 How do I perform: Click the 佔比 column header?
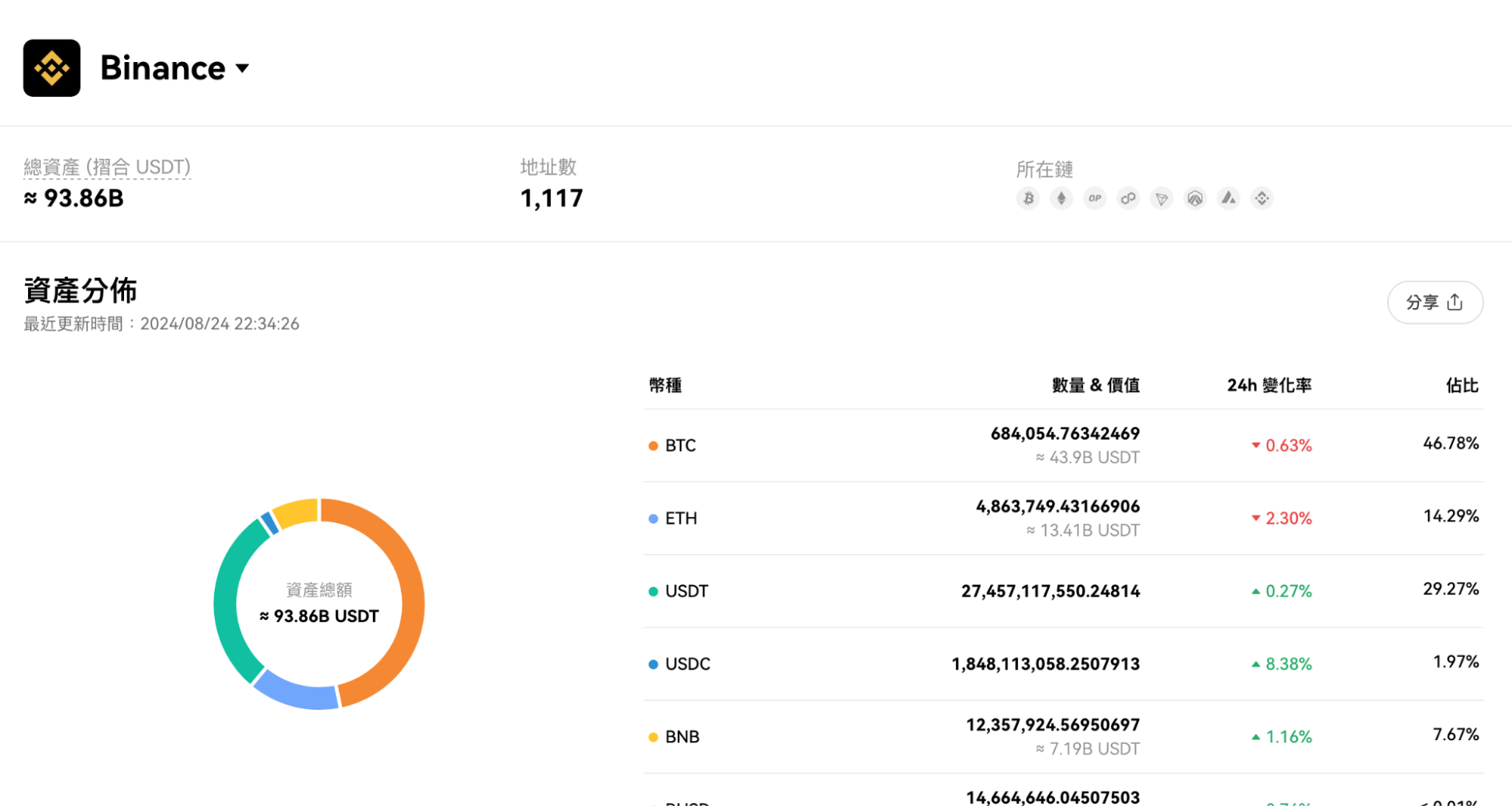[1462, 385]
